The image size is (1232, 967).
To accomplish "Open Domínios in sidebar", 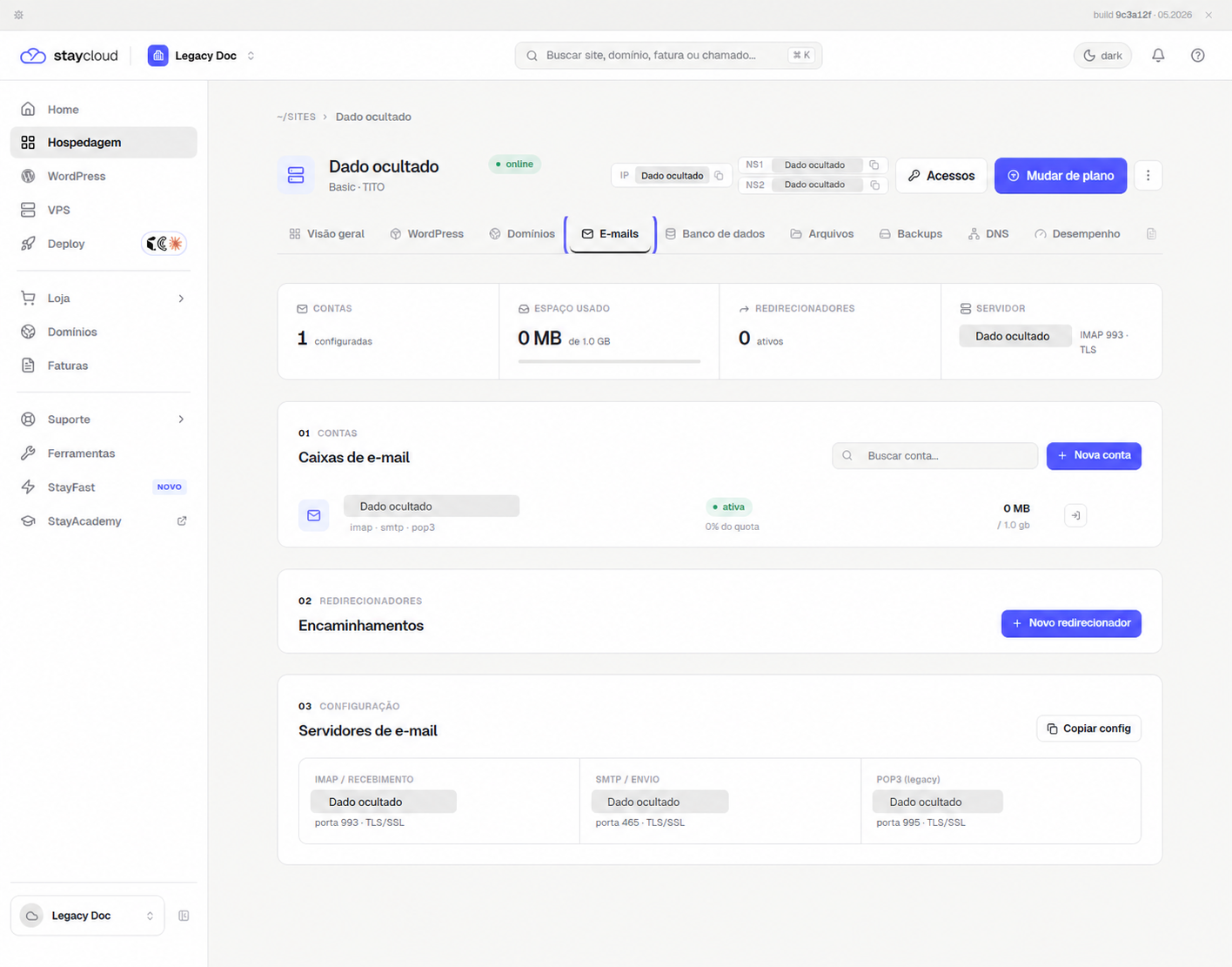I will point(104,332).
